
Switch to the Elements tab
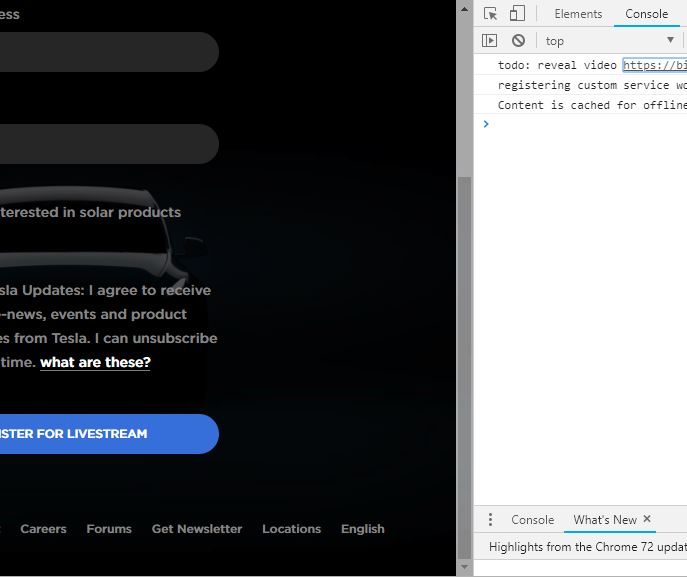[x=578, y=14]
